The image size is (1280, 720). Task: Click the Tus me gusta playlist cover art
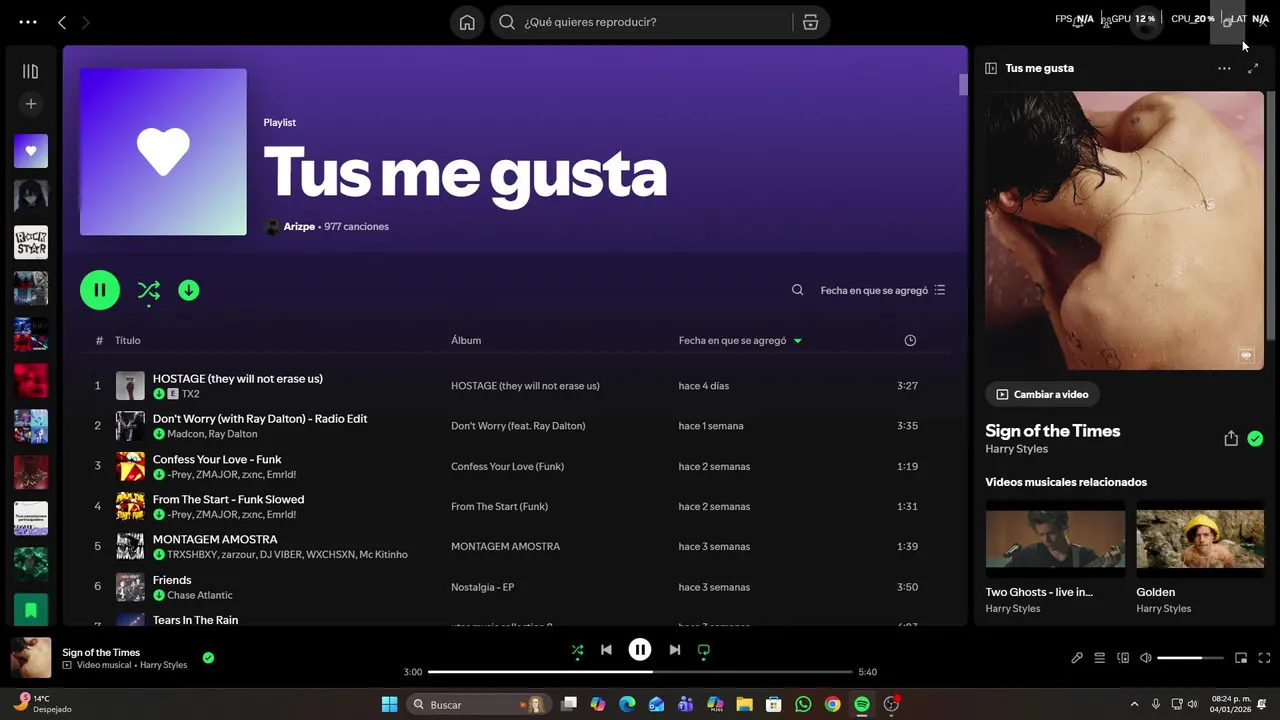click(x=163, y=152)
